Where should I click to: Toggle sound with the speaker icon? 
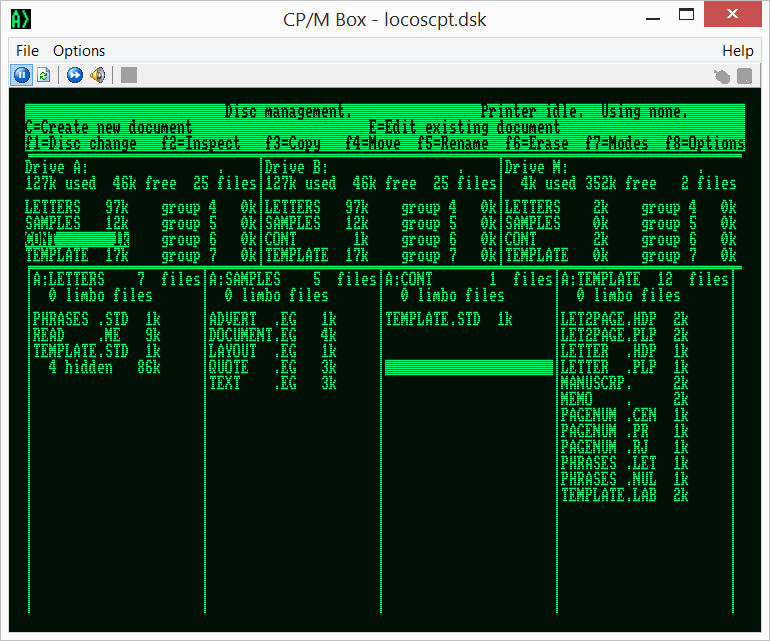(x=98, y=75)
